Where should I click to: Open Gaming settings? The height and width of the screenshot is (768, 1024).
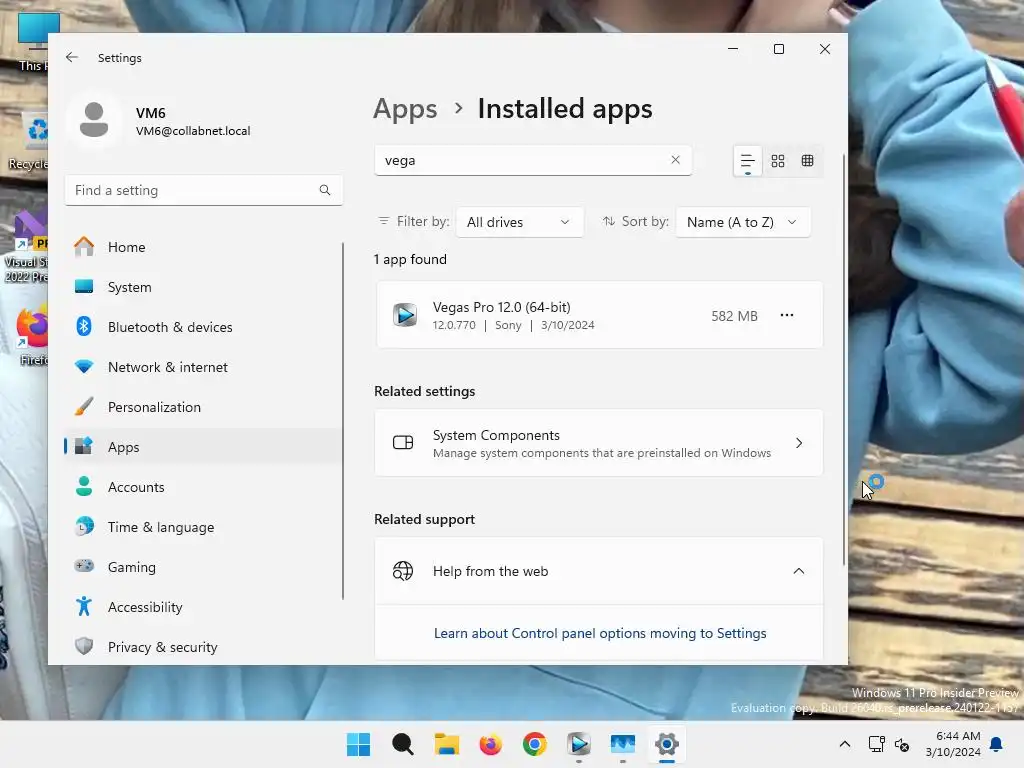(x=203, y=567)
